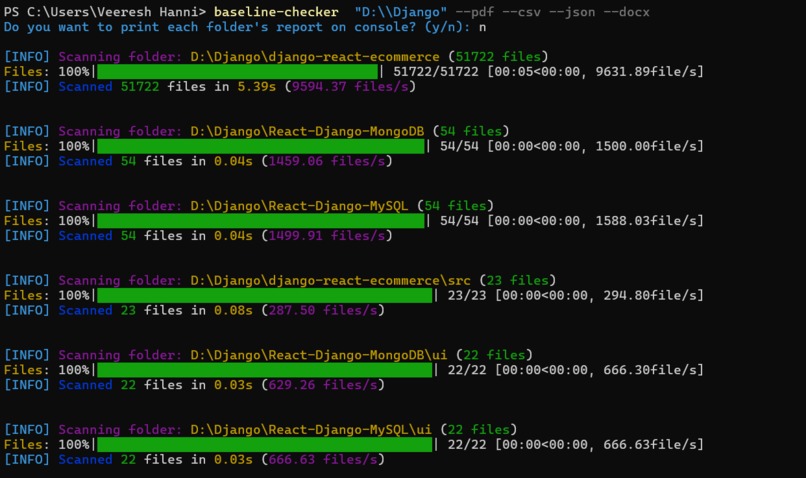Click the 629.26 files/s summary
Screen dimensions: 806x478
[x=323, y=384]
